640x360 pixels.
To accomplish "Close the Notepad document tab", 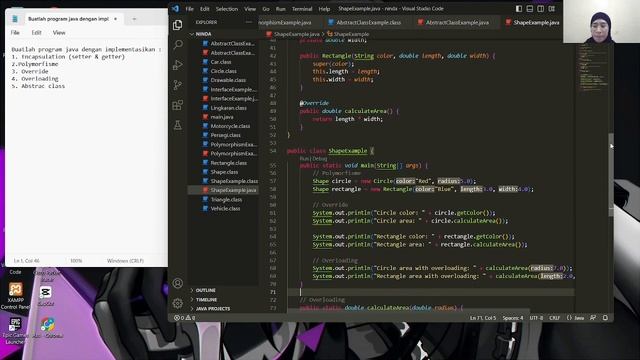I will [x=116, y=19].
